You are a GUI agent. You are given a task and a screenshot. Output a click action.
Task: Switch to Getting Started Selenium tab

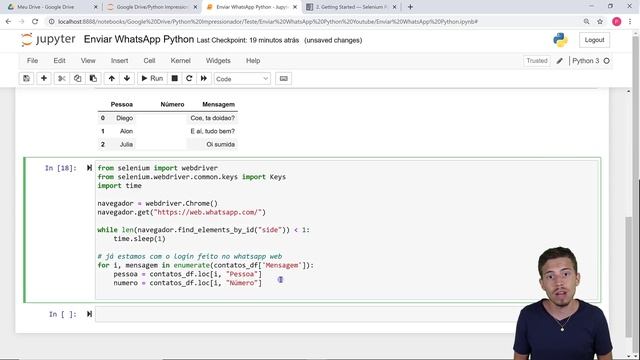tap(350, 7)
